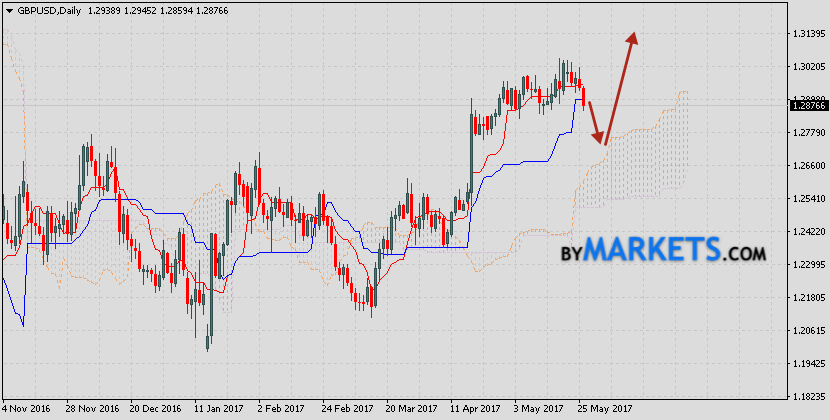Select the 11 Apr 2017 date label

(475, 409)
